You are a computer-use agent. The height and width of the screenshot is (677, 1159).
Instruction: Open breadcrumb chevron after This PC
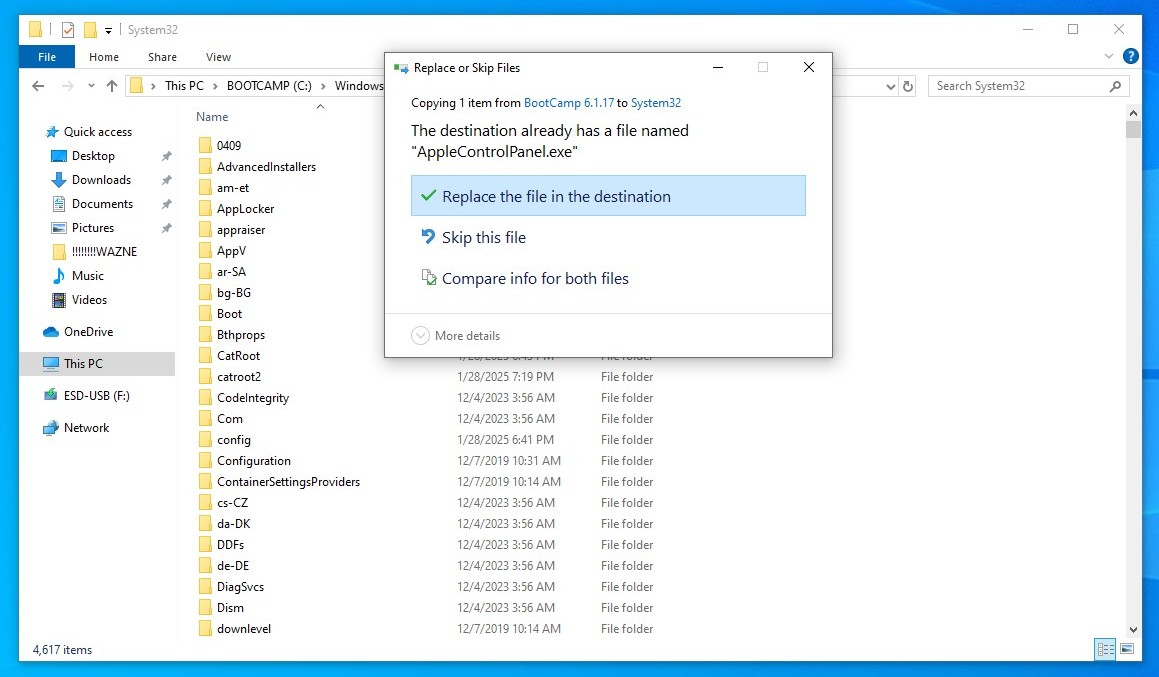pos(215,86)
